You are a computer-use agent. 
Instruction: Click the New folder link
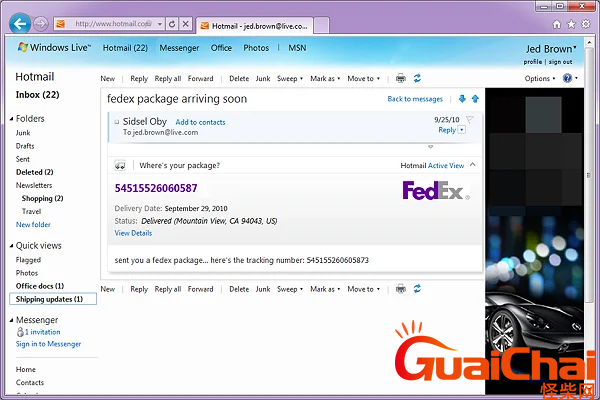tap(33, 225)
